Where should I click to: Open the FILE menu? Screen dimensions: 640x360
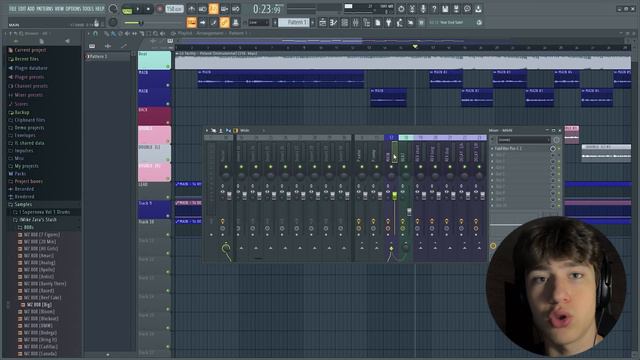coord(12,9)
